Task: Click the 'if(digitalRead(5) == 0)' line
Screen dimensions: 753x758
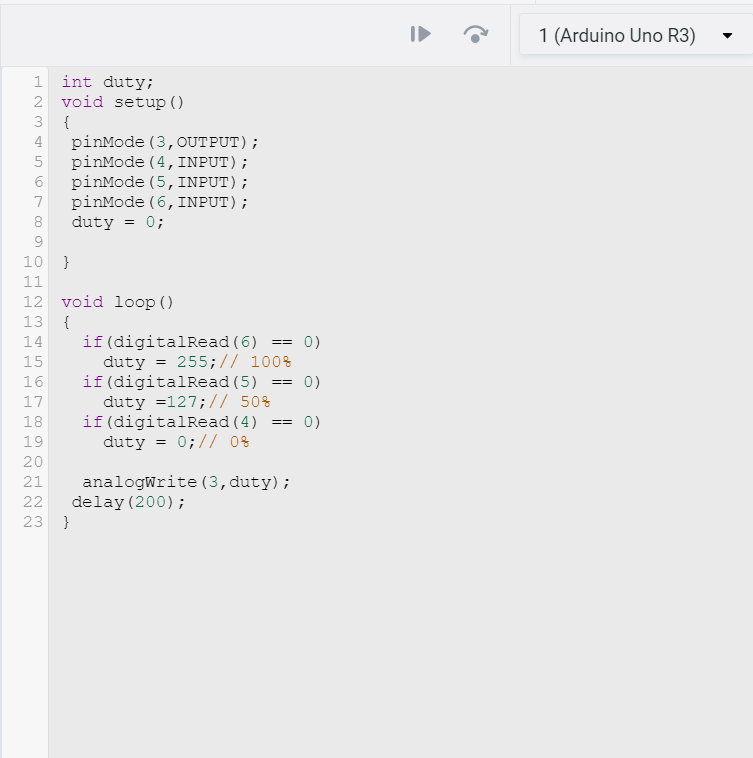Action: (x=202, y=382)
